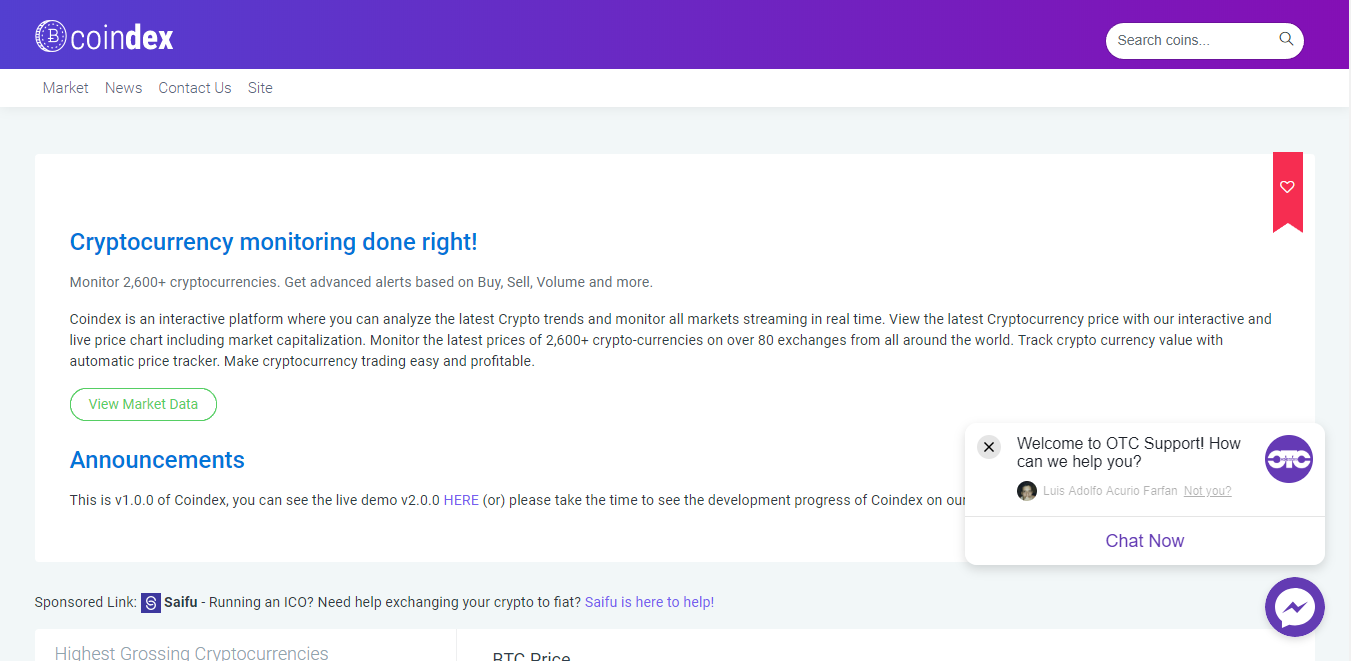Select the Announcements heading
This screenshot has height=661, width=1351.
click(157, 460)
